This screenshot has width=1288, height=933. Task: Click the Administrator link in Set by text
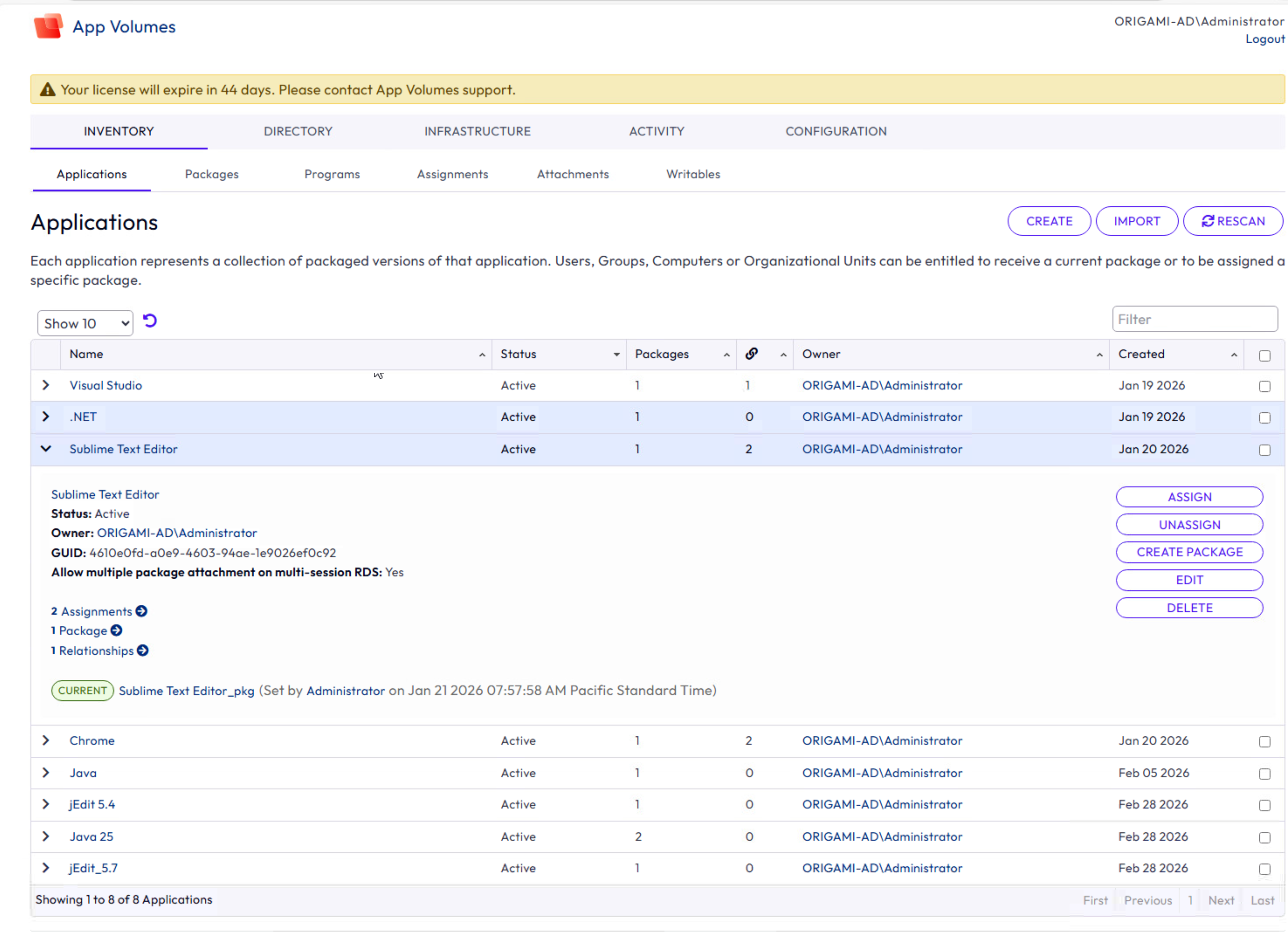pos(346,691)
